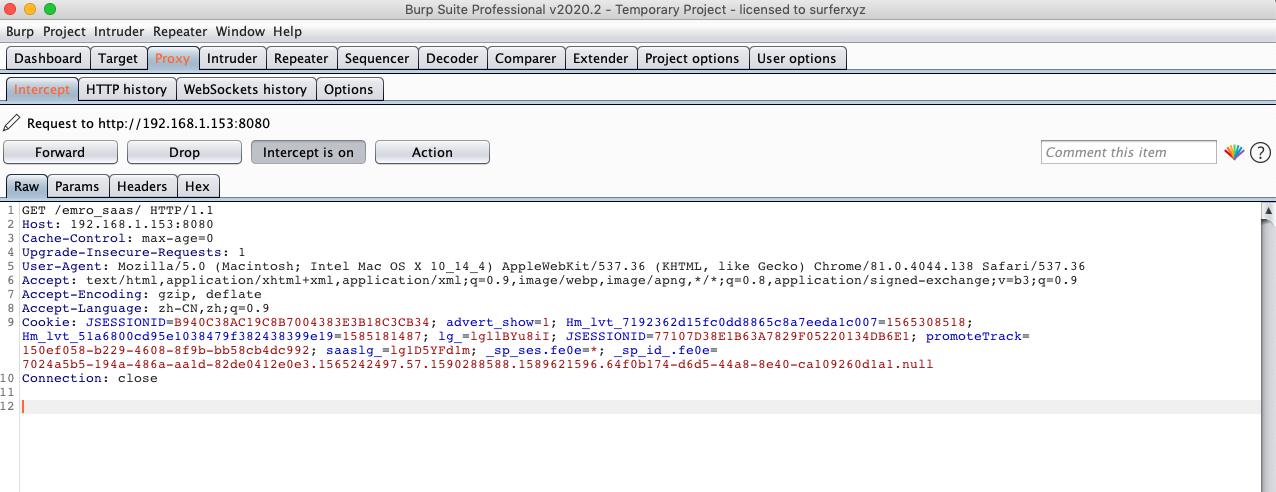This screenshot has height=492, width=1276.
Task: Open the colorful highlight picker icon
Action: [1234, 153]
